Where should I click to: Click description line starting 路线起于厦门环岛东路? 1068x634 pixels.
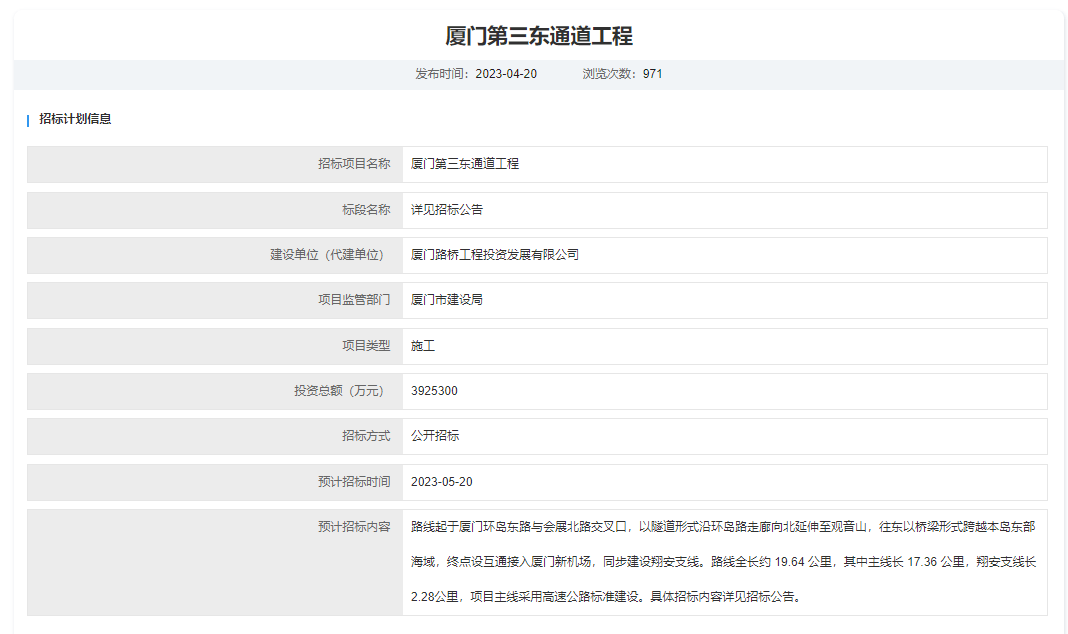point(723,526)
